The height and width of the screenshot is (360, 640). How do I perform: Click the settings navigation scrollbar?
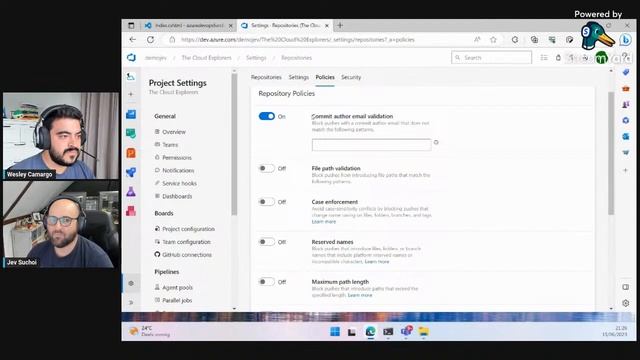(x=234, y=145)
